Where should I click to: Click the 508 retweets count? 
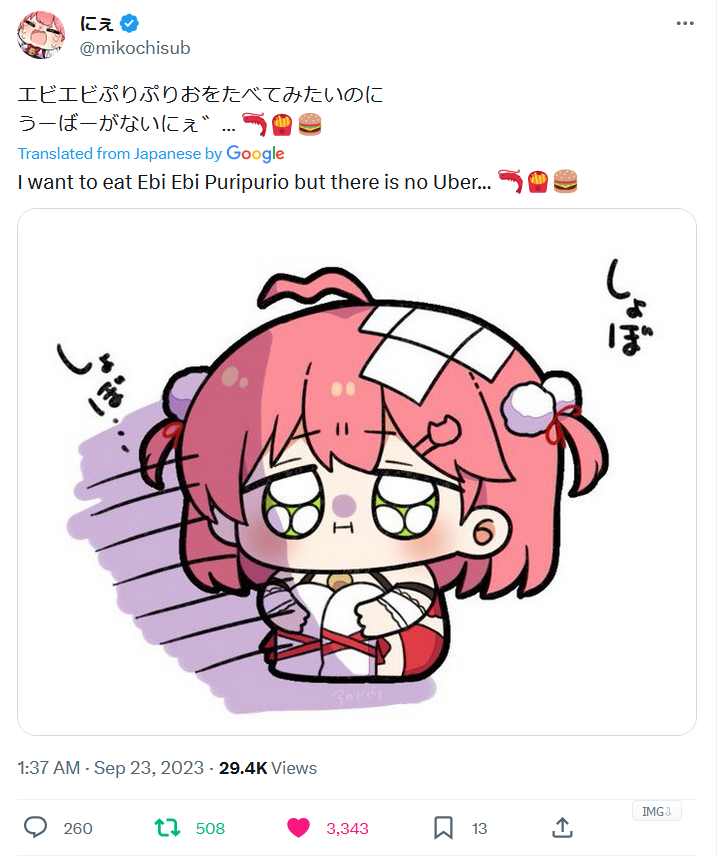(x=210, y=828)
